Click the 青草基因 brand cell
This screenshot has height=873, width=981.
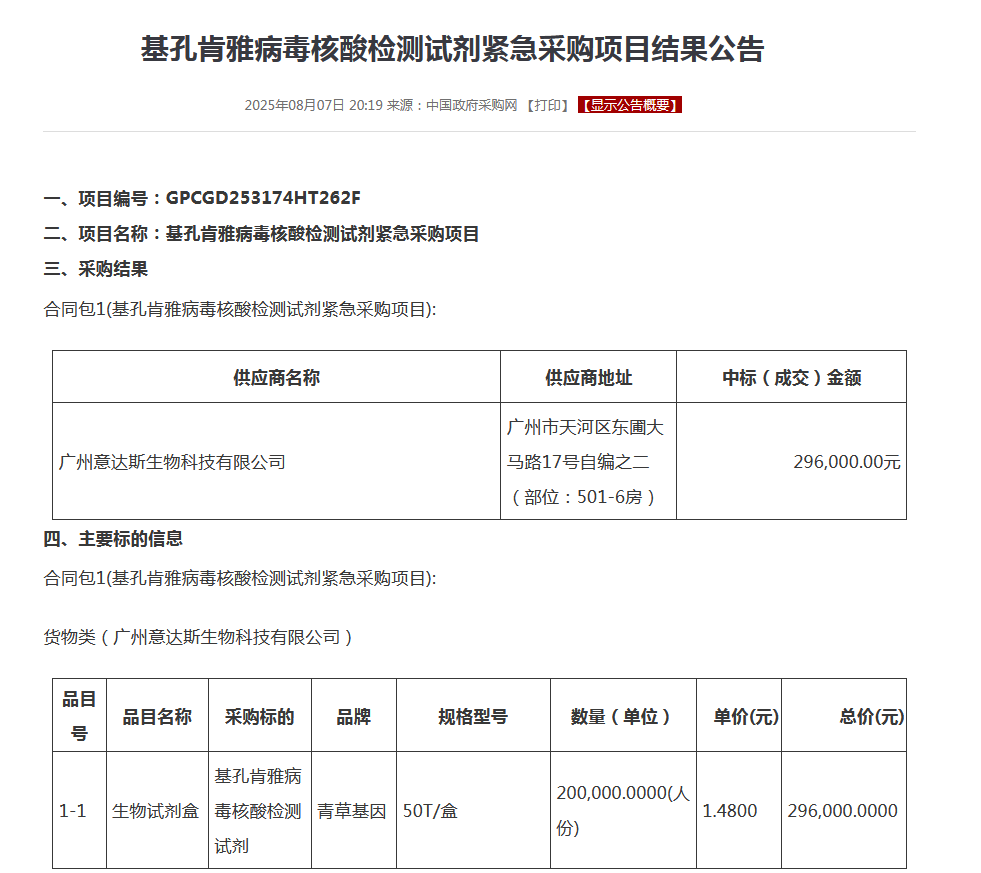(352, 811)
